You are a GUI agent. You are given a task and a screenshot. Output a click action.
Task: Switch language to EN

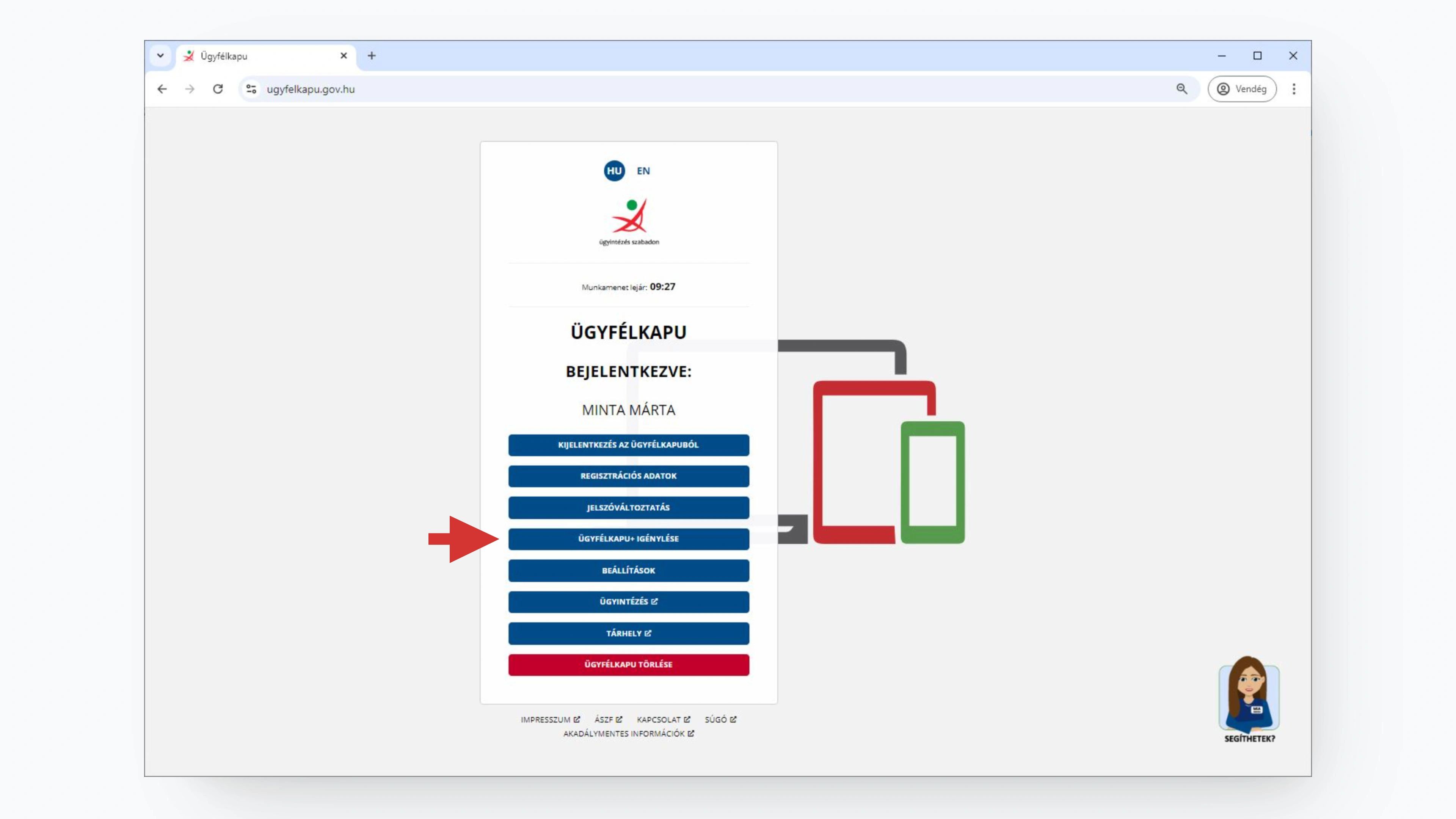pos(643,171)
